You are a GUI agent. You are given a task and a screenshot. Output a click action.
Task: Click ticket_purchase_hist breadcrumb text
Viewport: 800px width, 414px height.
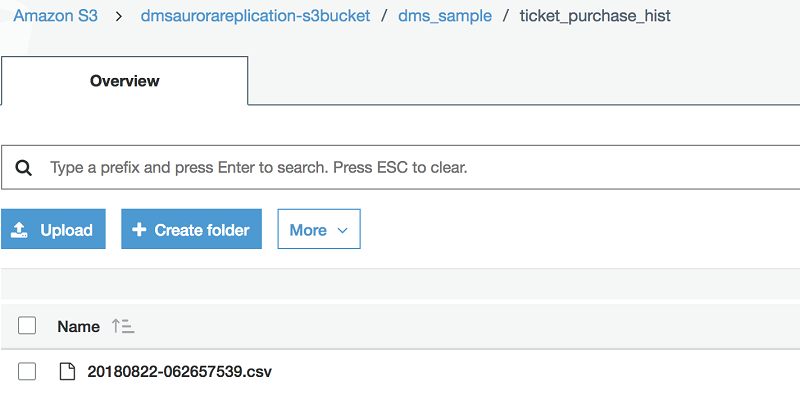[x=595, y=17]
